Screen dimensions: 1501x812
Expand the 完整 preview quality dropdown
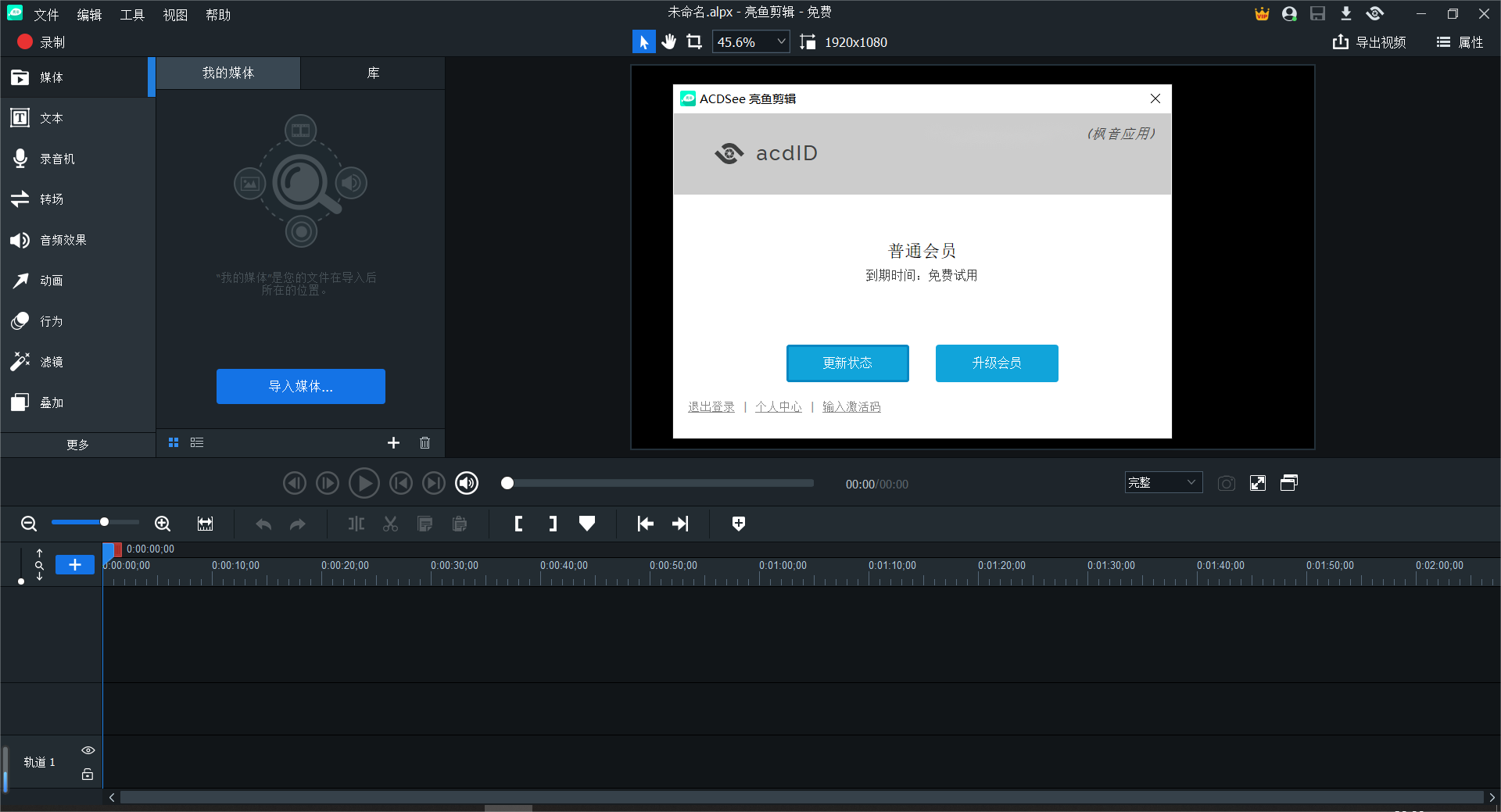tap(1163, 482)
